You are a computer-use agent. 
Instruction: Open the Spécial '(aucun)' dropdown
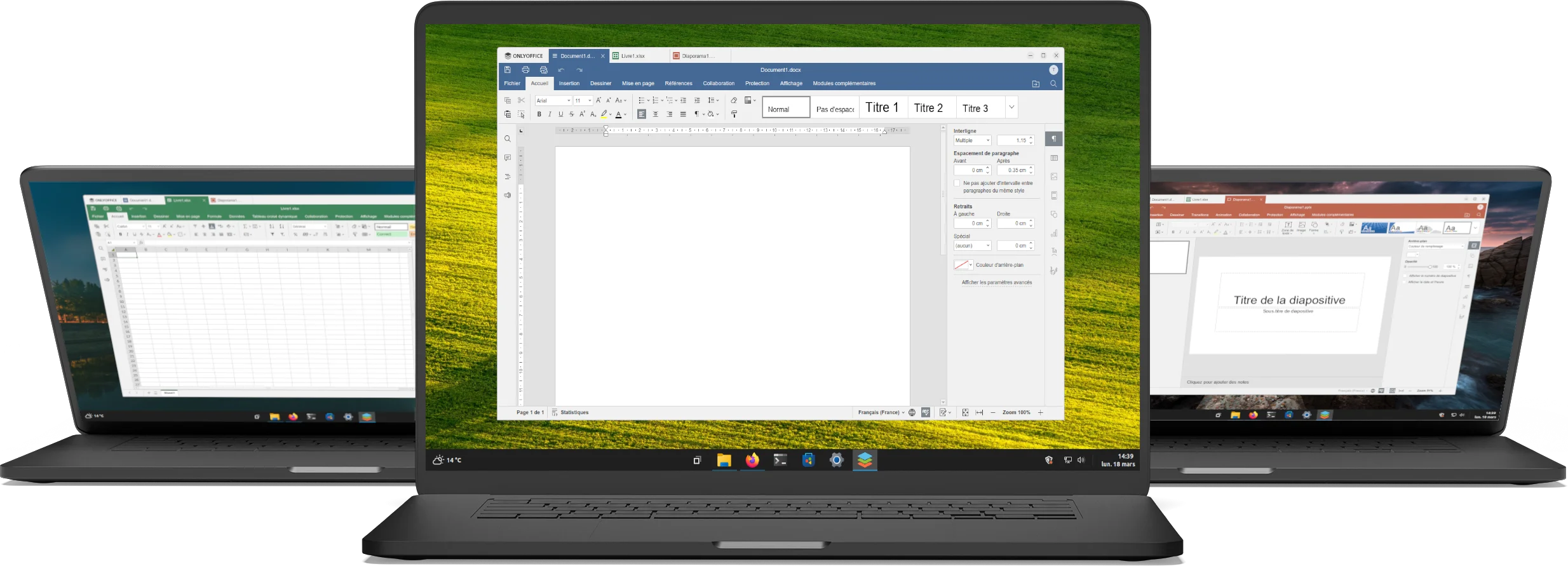pos(972,246)
